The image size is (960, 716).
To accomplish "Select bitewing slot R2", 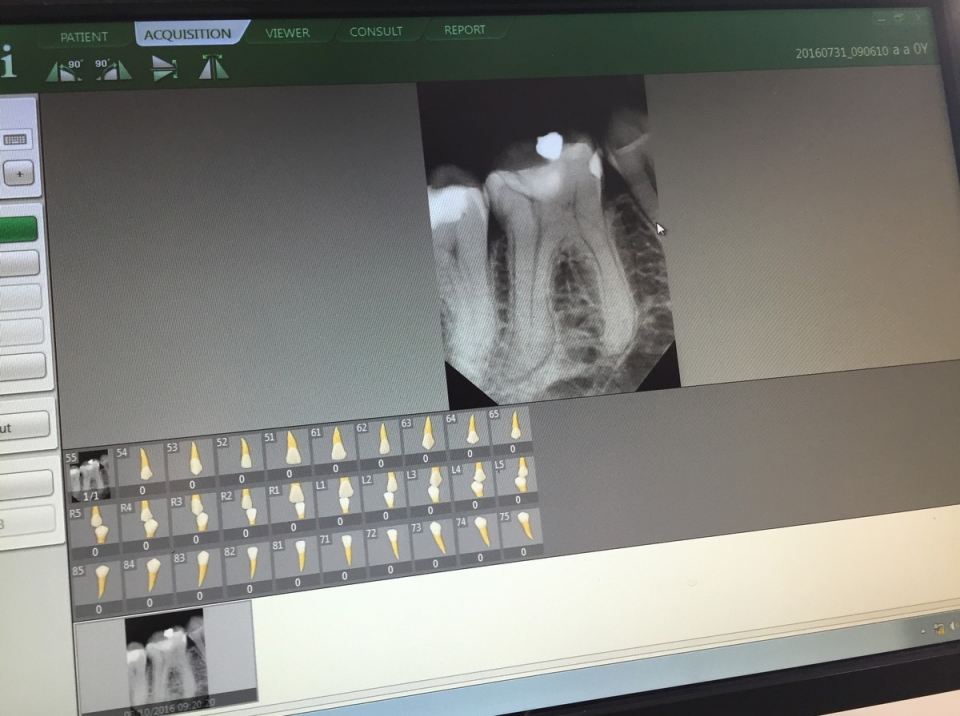I will 244,513.
